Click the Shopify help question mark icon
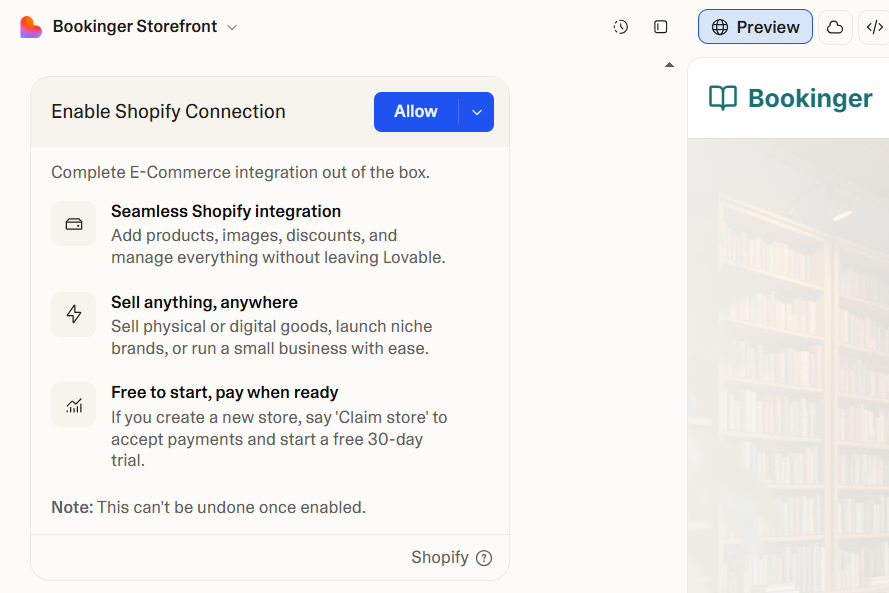This screenshot has width=889, height=593. pos(484,558)
